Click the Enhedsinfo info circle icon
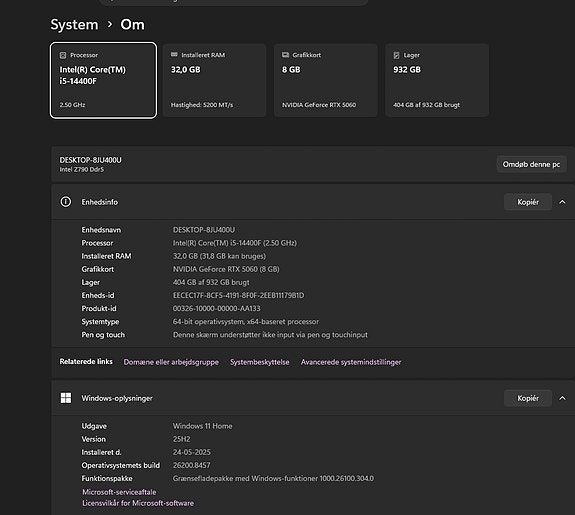The height and width of the screenshot is (515, 575). click(66, 202)
